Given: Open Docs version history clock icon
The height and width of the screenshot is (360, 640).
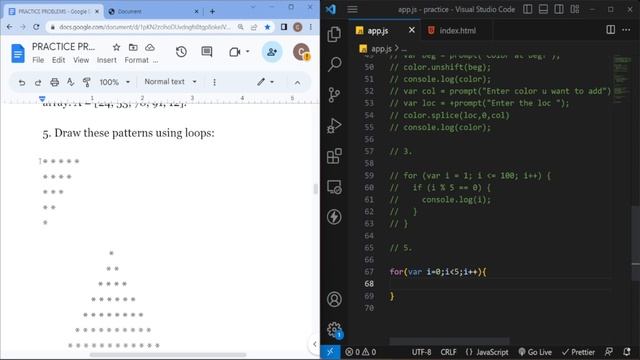Looking at the screenshot, I should pyautogui.click(x=181, y=52).
